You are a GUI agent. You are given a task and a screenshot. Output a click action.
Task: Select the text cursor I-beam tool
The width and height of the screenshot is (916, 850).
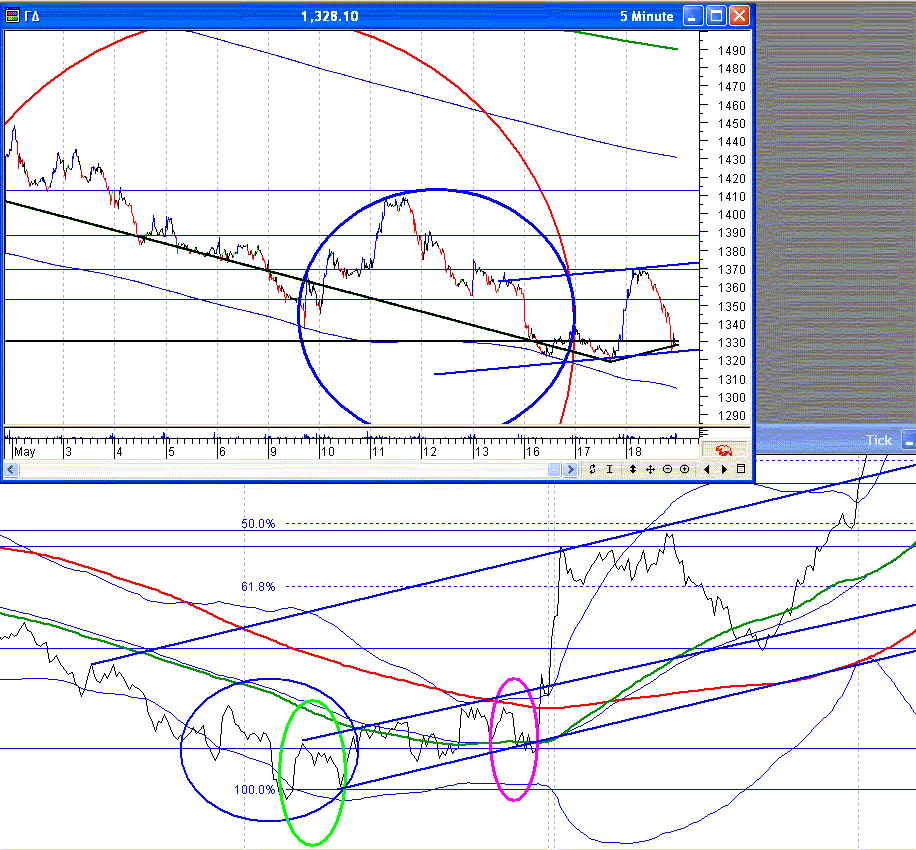pos(609,469)
